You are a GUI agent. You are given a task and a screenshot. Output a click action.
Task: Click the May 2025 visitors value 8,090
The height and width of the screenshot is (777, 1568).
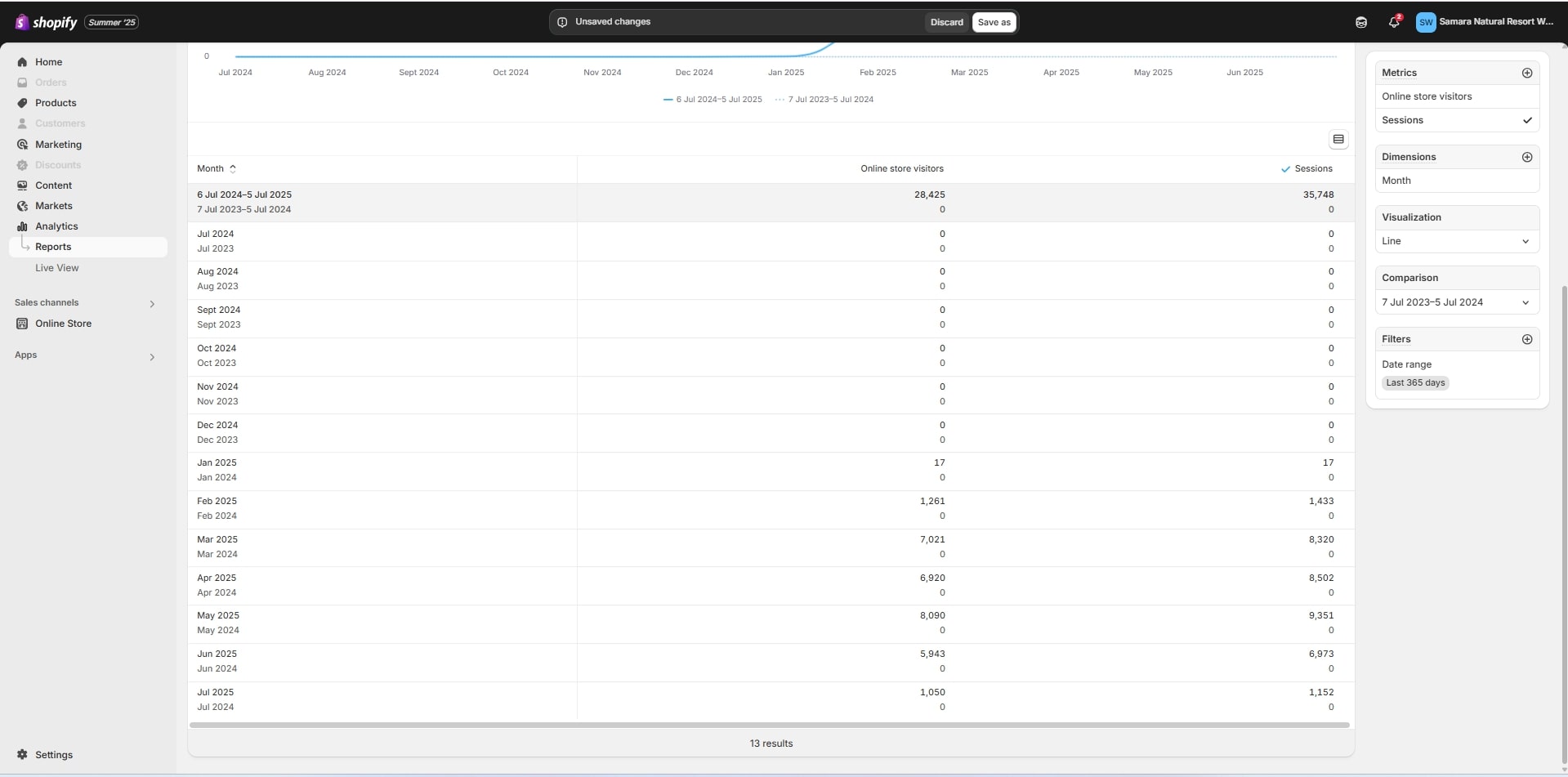click(932, 616)
